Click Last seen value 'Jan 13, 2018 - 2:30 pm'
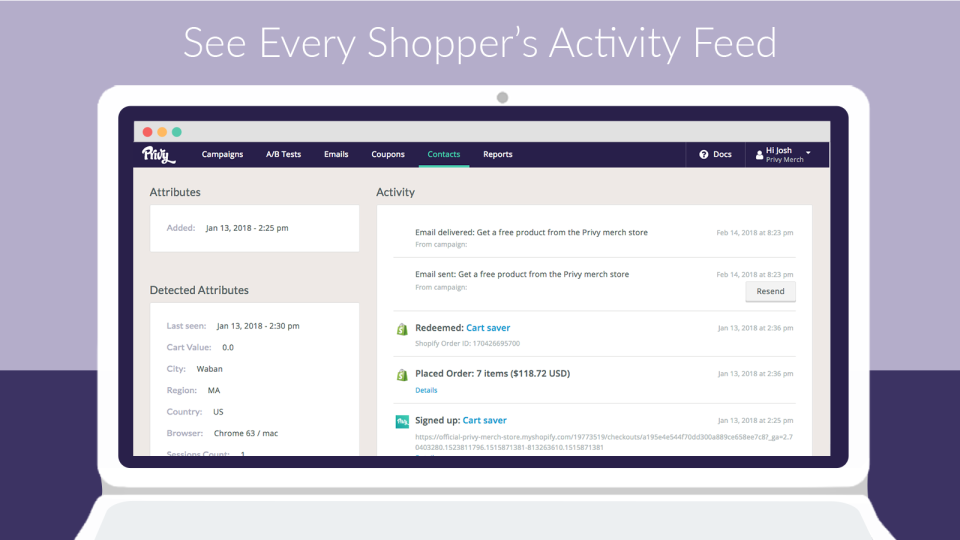The height and width of the screenshot is (540, 960). (258, 326)
